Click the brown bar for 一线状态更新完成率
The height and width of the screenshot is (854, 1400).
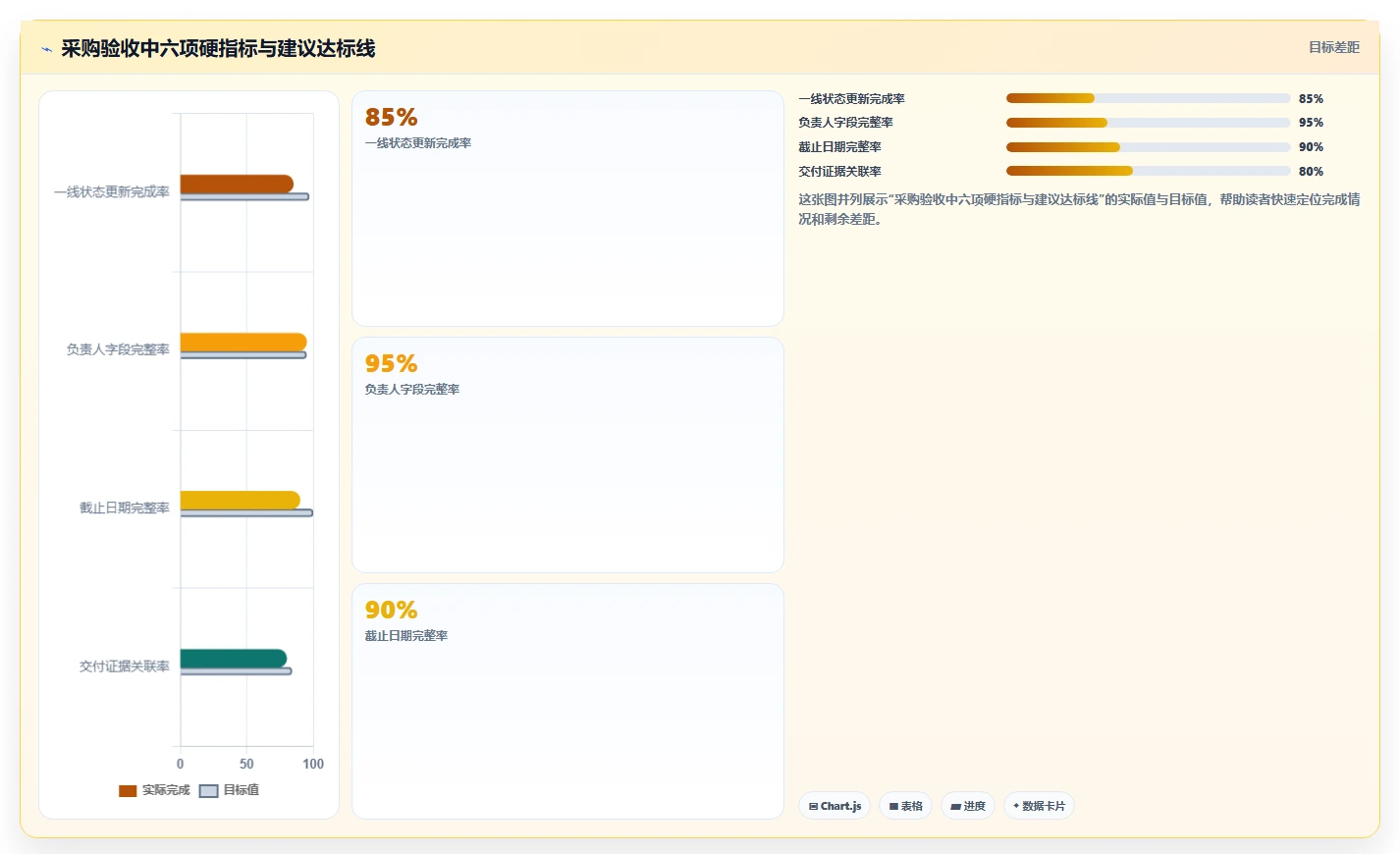(237, 184)
